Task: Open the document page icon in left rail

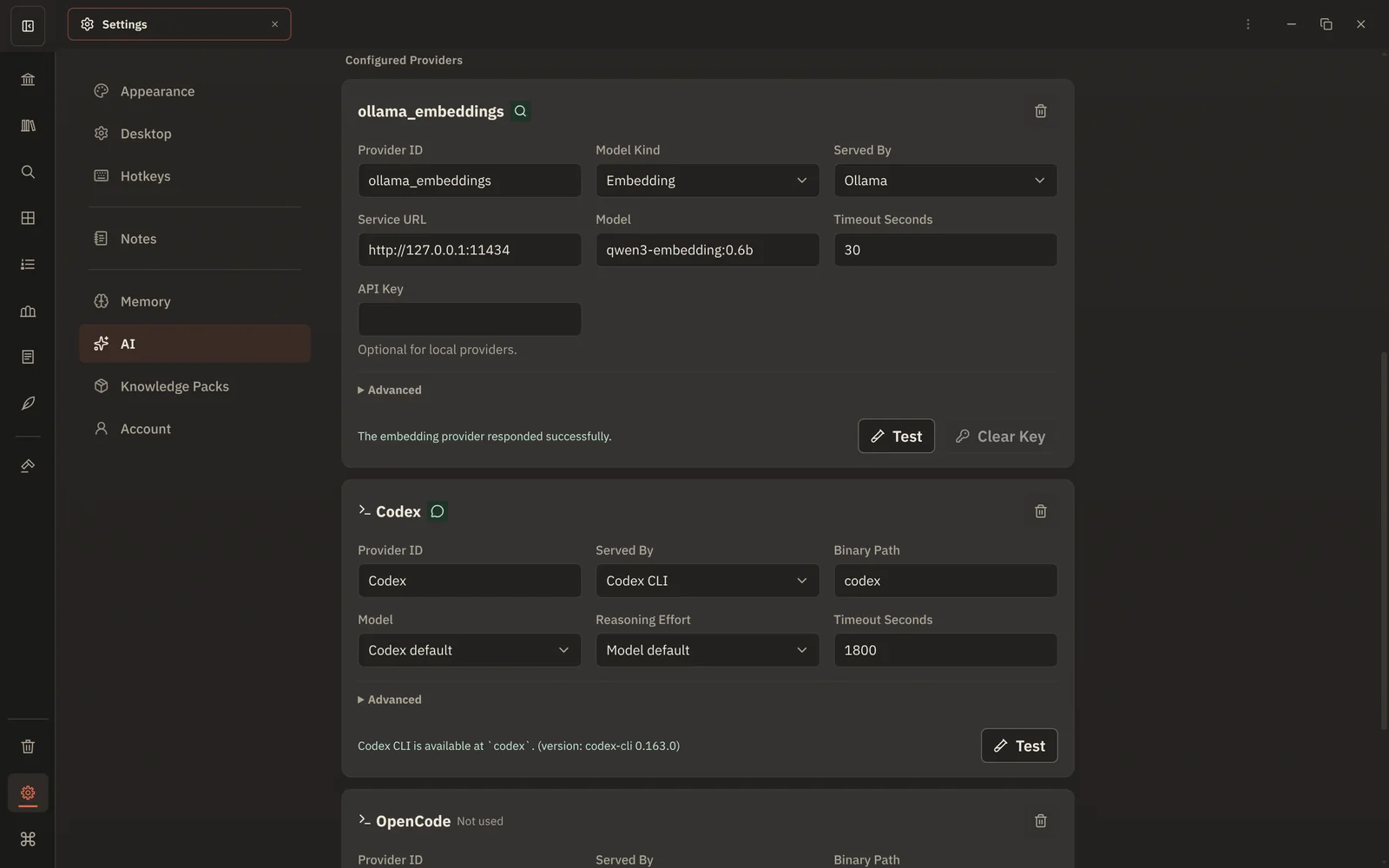Action: [x=28, y=357]
